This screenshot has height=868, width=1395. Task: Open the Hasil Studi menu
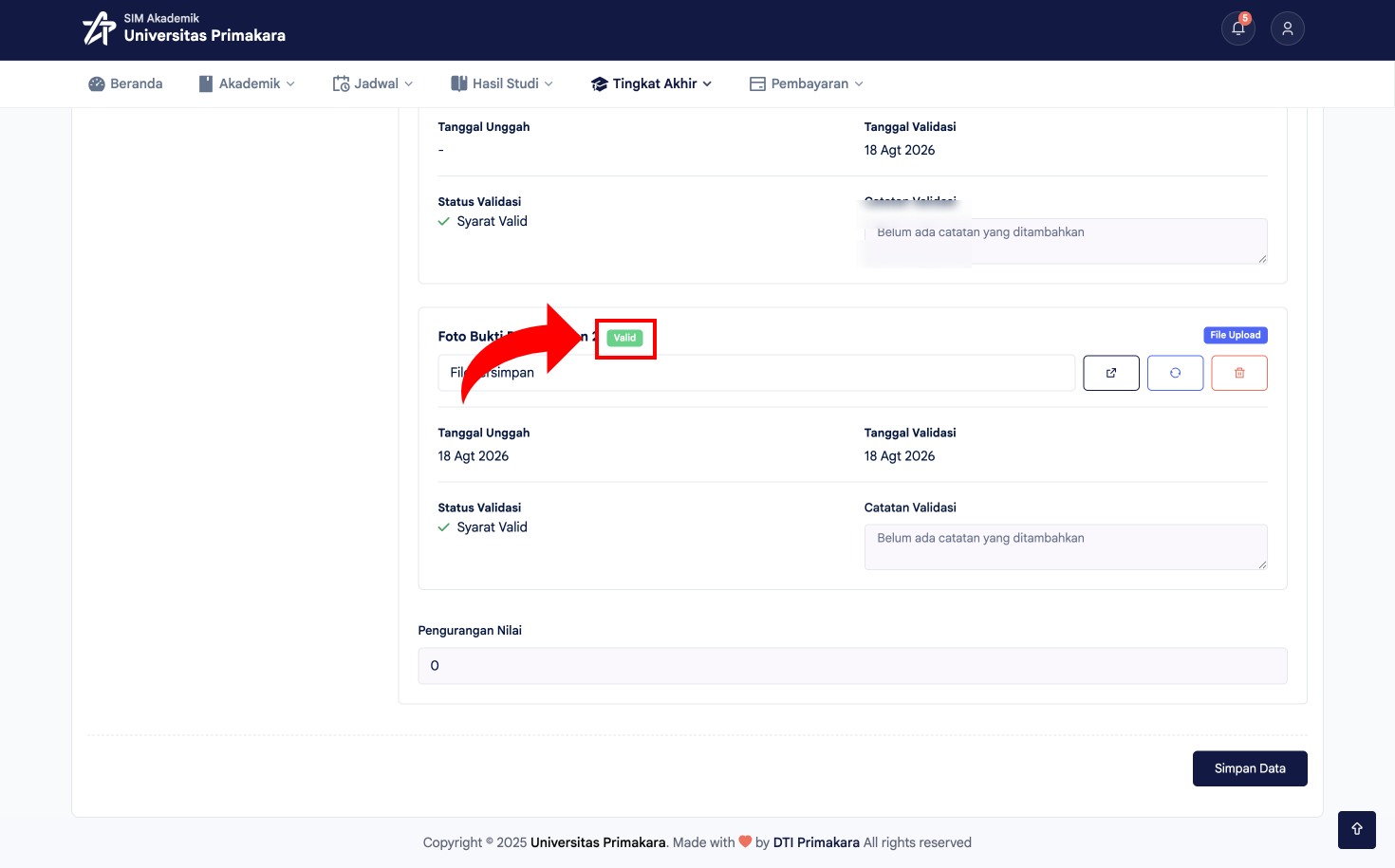[502, 83]
